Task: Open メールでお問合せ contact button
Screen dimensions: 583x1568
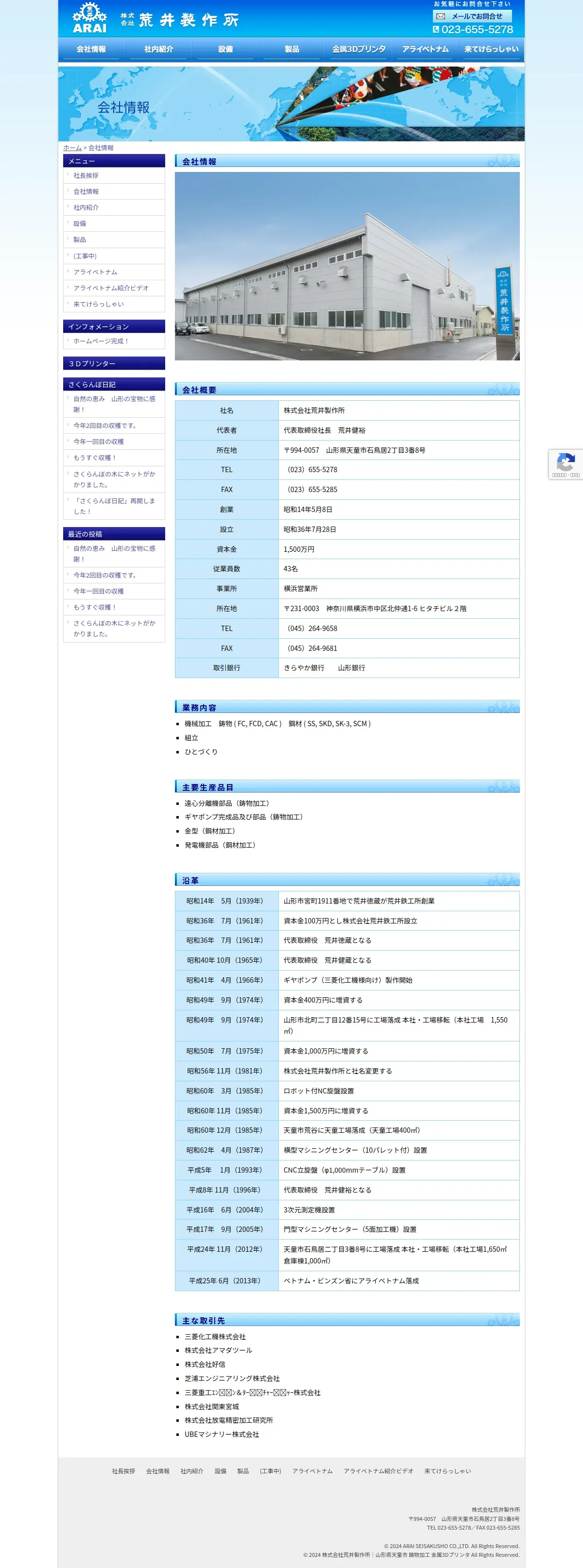Action: click(472, 17)
